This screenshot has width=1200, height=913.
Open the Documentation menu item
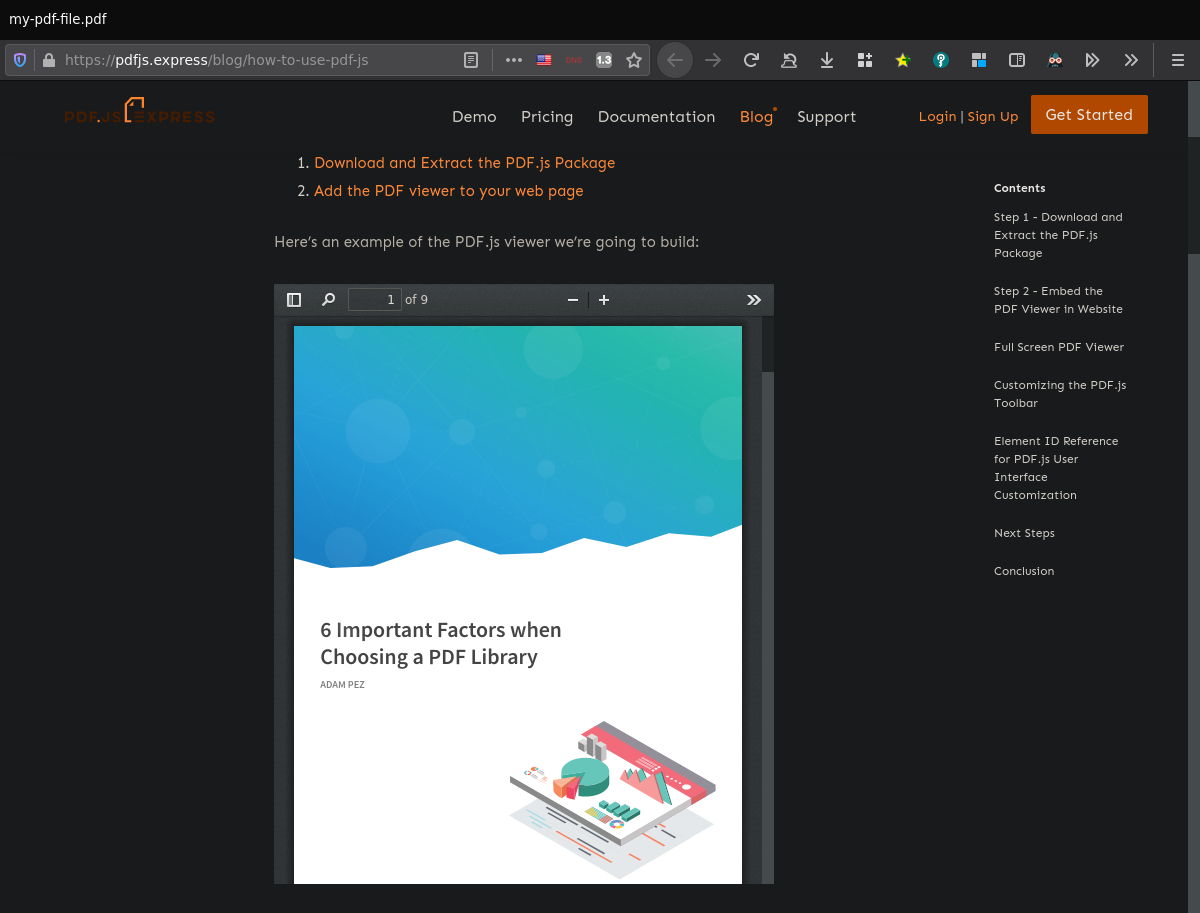coord(656,117)
